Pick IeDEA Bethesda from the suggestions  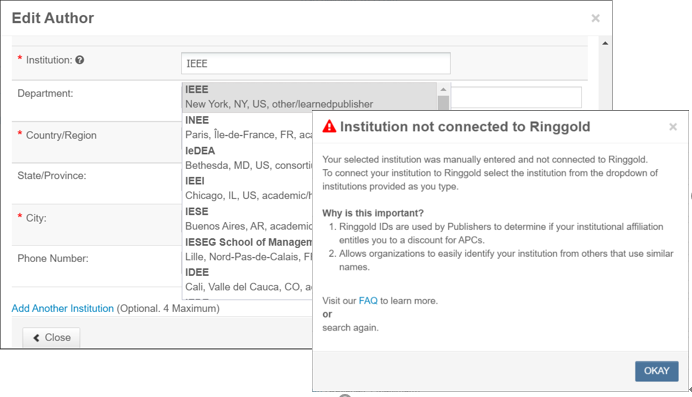[x=248, y=158]
